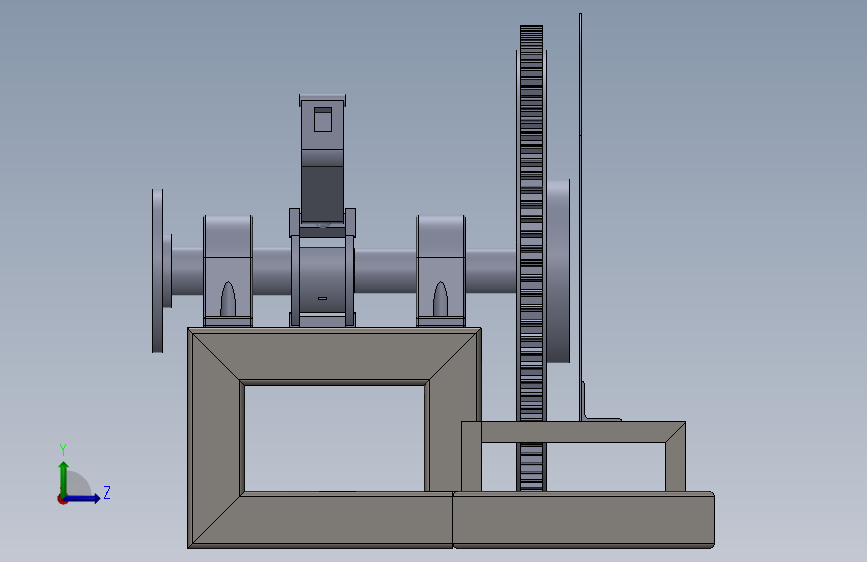867x562 pixels.
Task: Select the shaft segment between clamp and right bearing
Action: pos(385,270)
